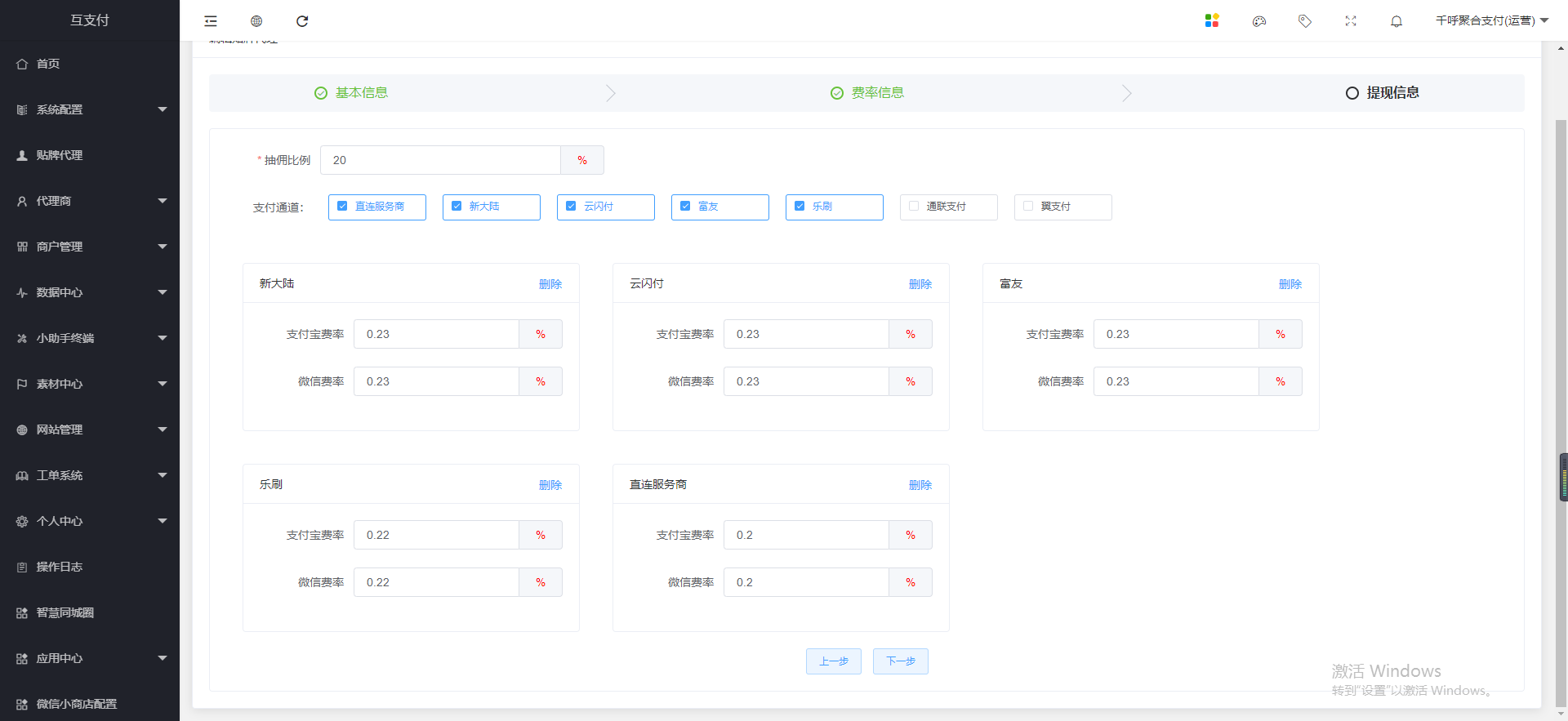The height and width of the screenshot is (721, 1568).
Task: Click the 素材中心 flag icon
Action: click(22, 384)
